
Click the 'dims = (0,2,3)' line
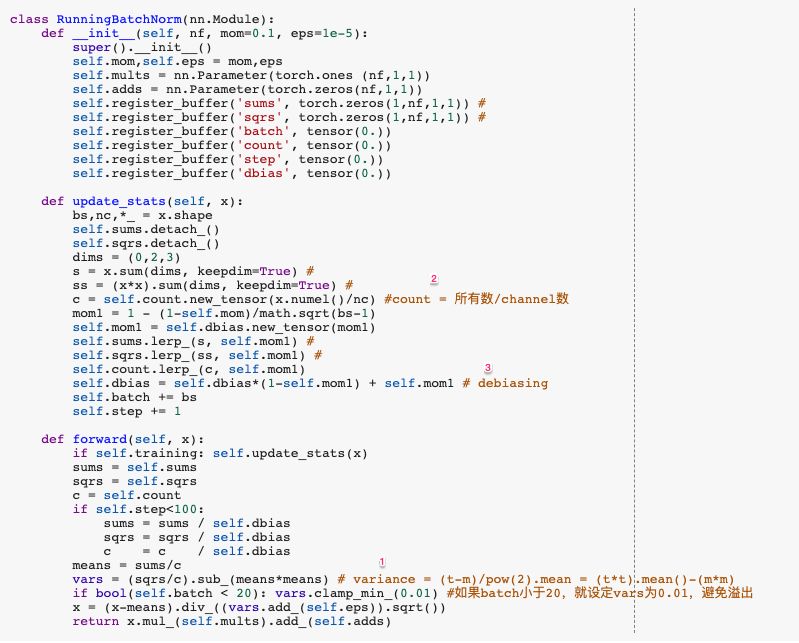[126, 258]
